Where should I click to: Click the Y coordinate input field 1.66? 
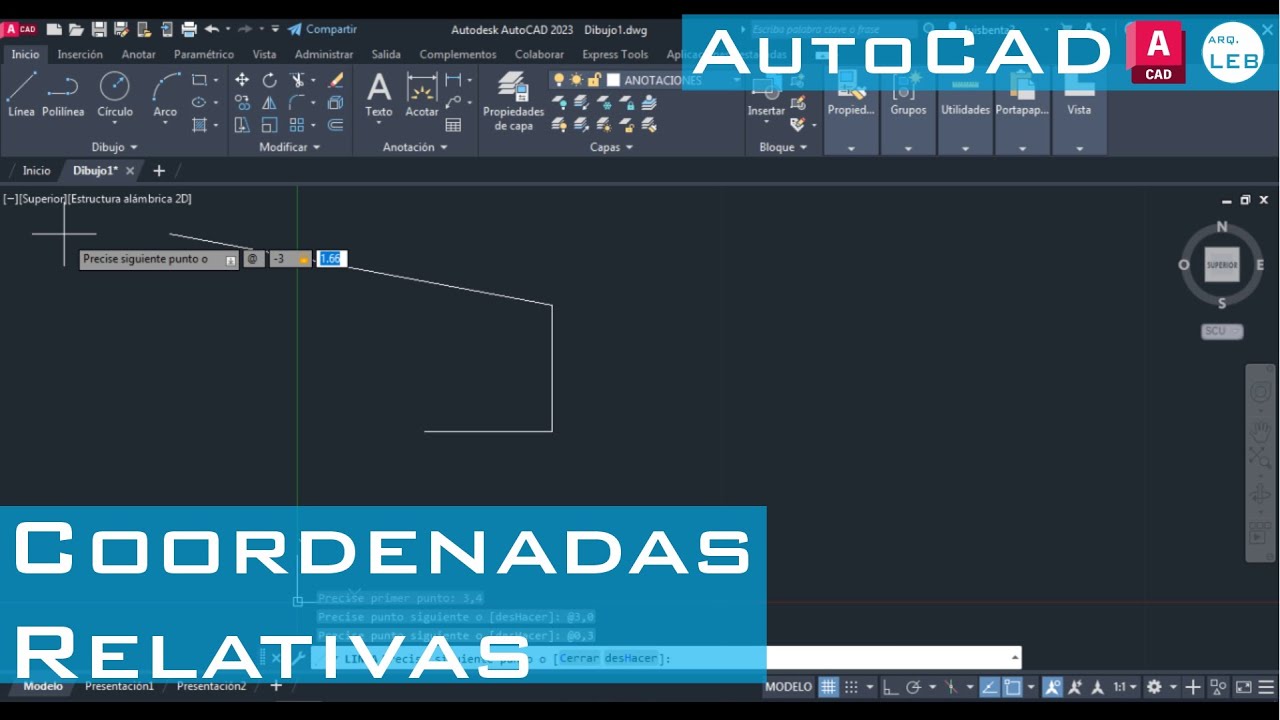[x=331, y=259]
